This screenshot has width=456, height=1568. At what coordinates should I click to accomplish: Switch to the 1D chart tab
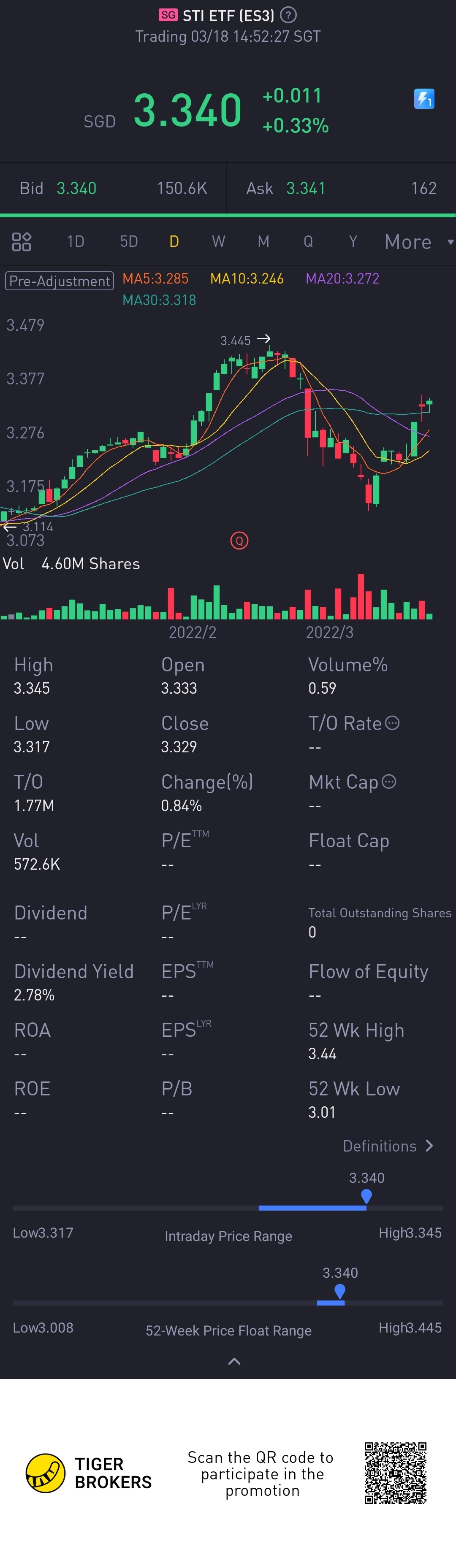tap(76, 242)
